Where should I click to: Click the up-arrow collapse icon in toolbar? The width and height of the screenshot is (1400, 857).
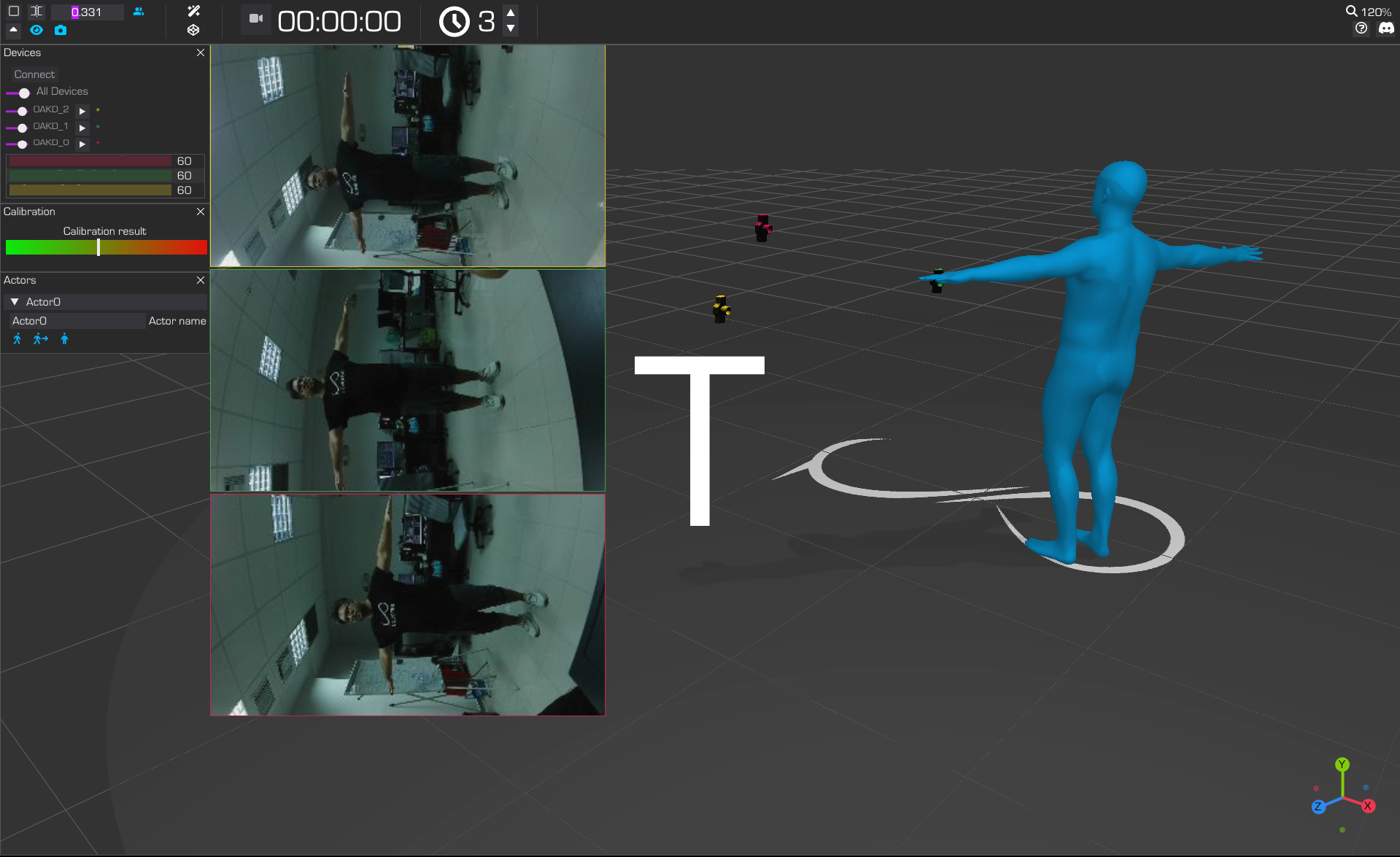tap(13, 30)
